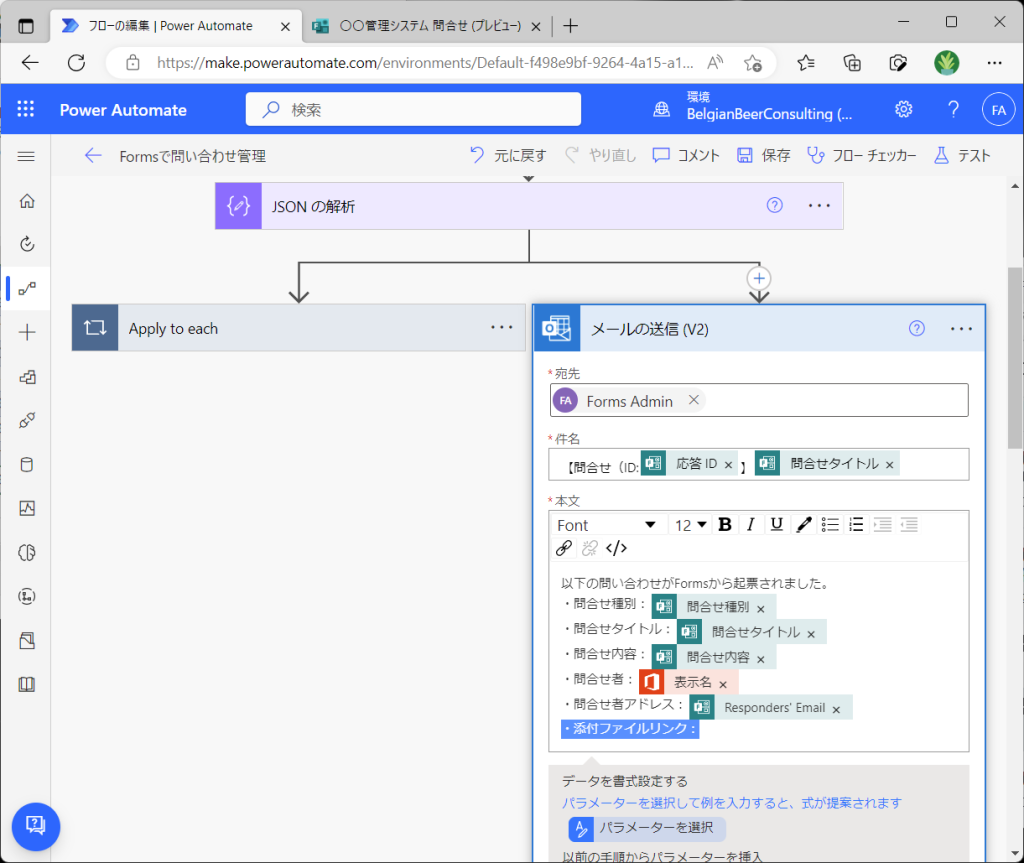The height and width of the screenshot is (863, 1024).
Task: Insert a bulleted list in body
Action: [x=830, y=525]
